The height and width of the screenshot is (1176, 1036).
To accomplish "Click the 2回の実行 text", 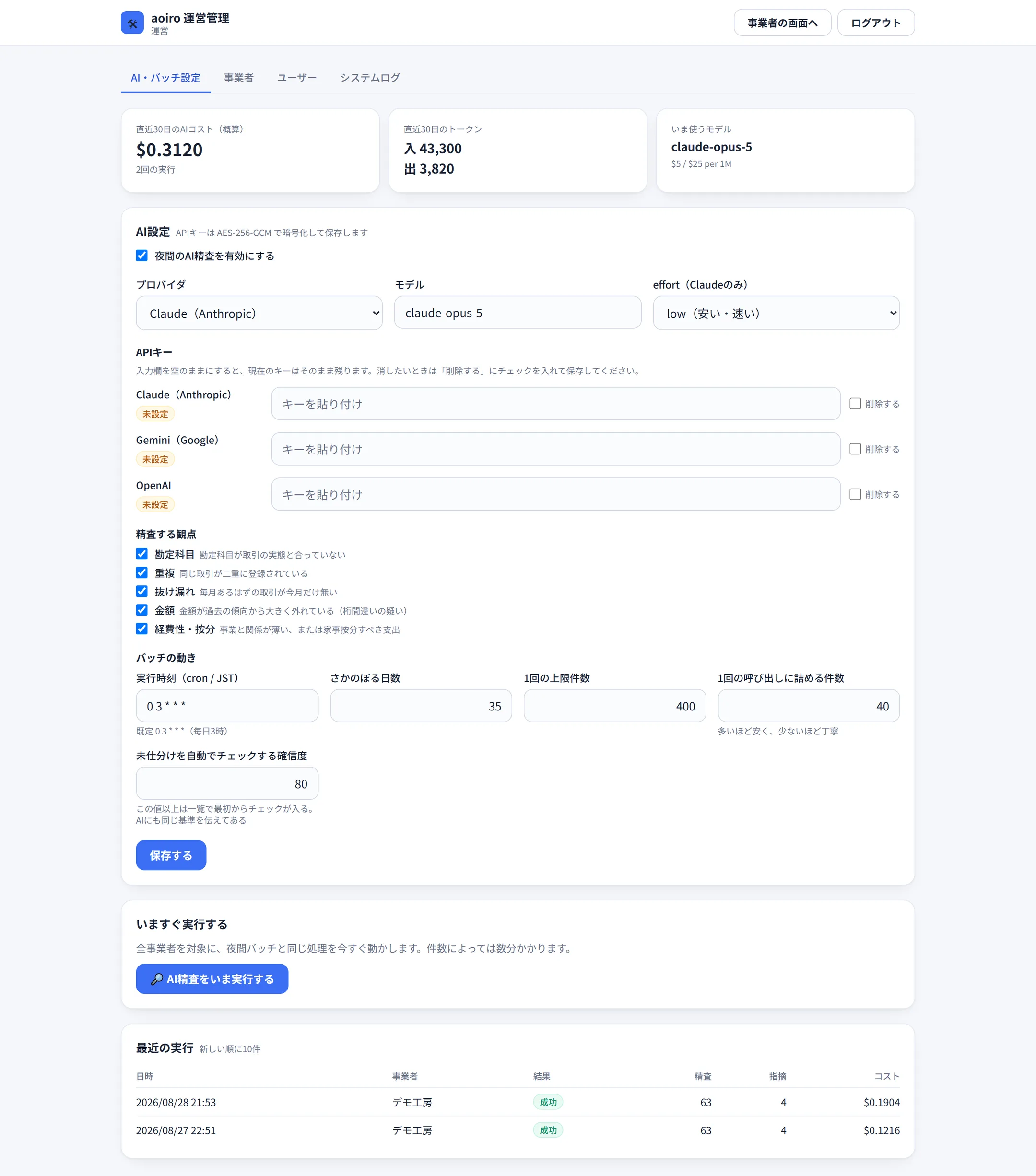I will (155, 170).
